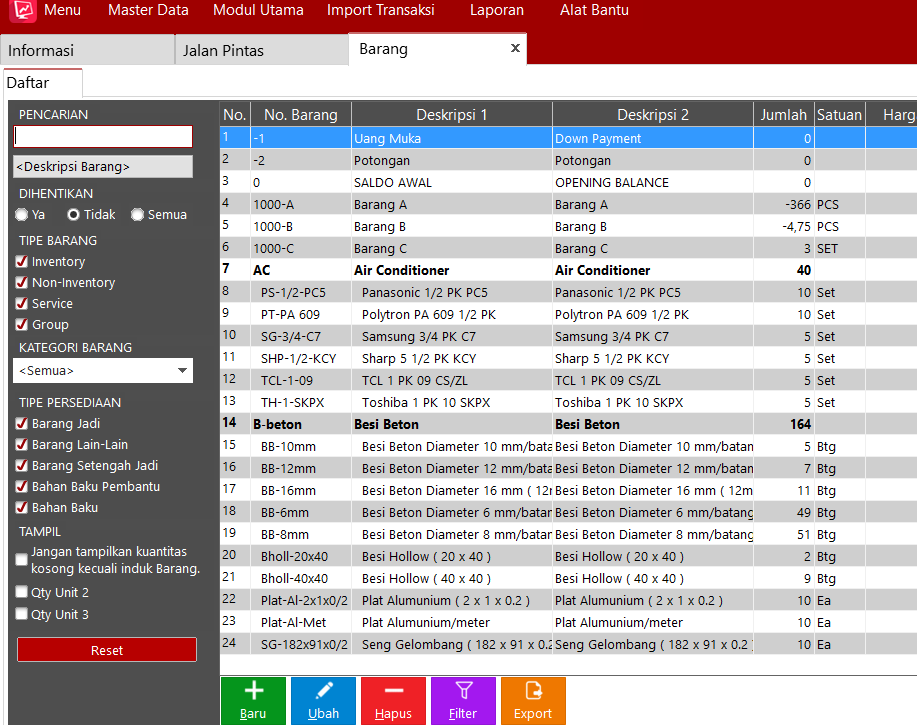Select the Ya radio button
The height and width of the screenshot is (728, 918).
pyautogui.click(x=22, y=215)
